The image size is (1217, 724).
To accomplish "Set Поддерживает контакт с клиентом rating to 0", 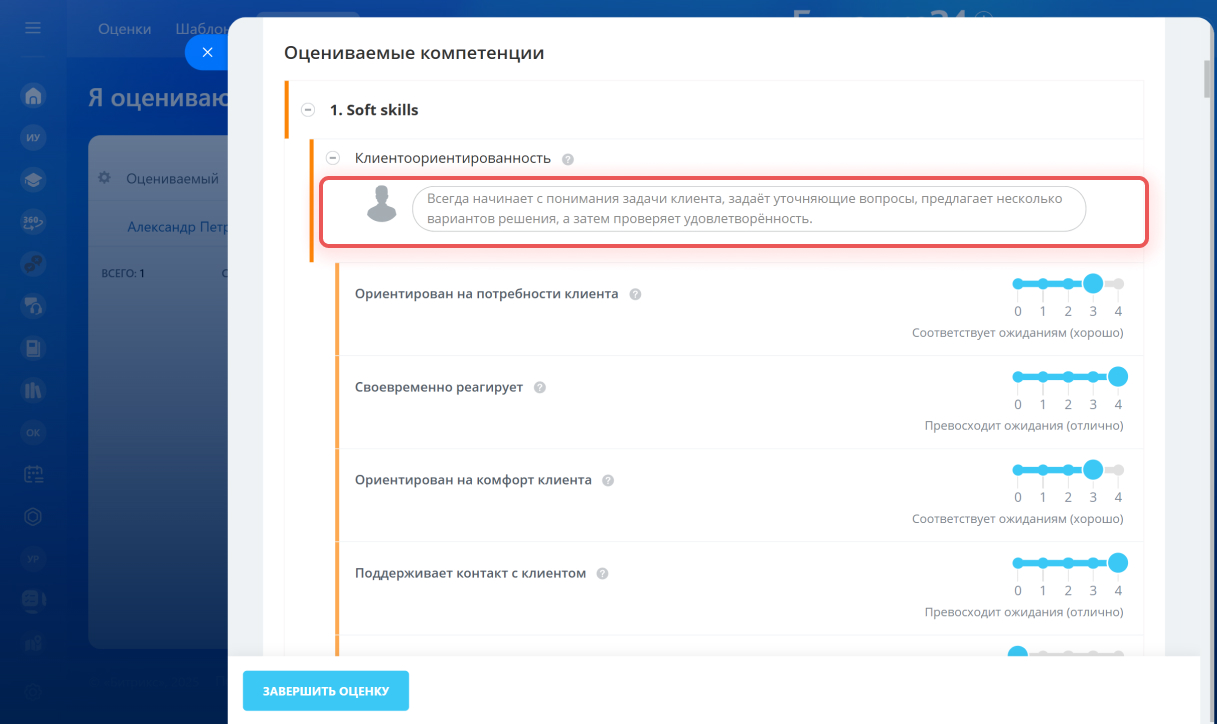I will coord(1018,563).
